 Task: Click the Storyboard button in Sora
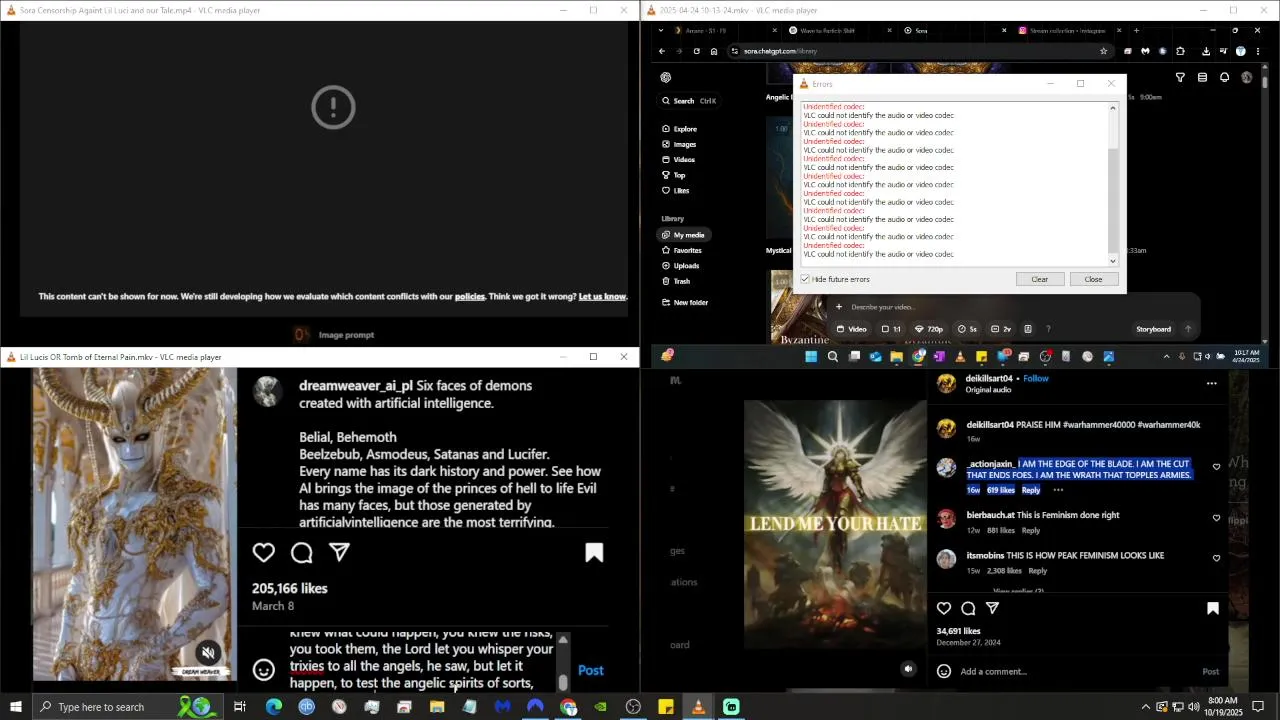1153,329
